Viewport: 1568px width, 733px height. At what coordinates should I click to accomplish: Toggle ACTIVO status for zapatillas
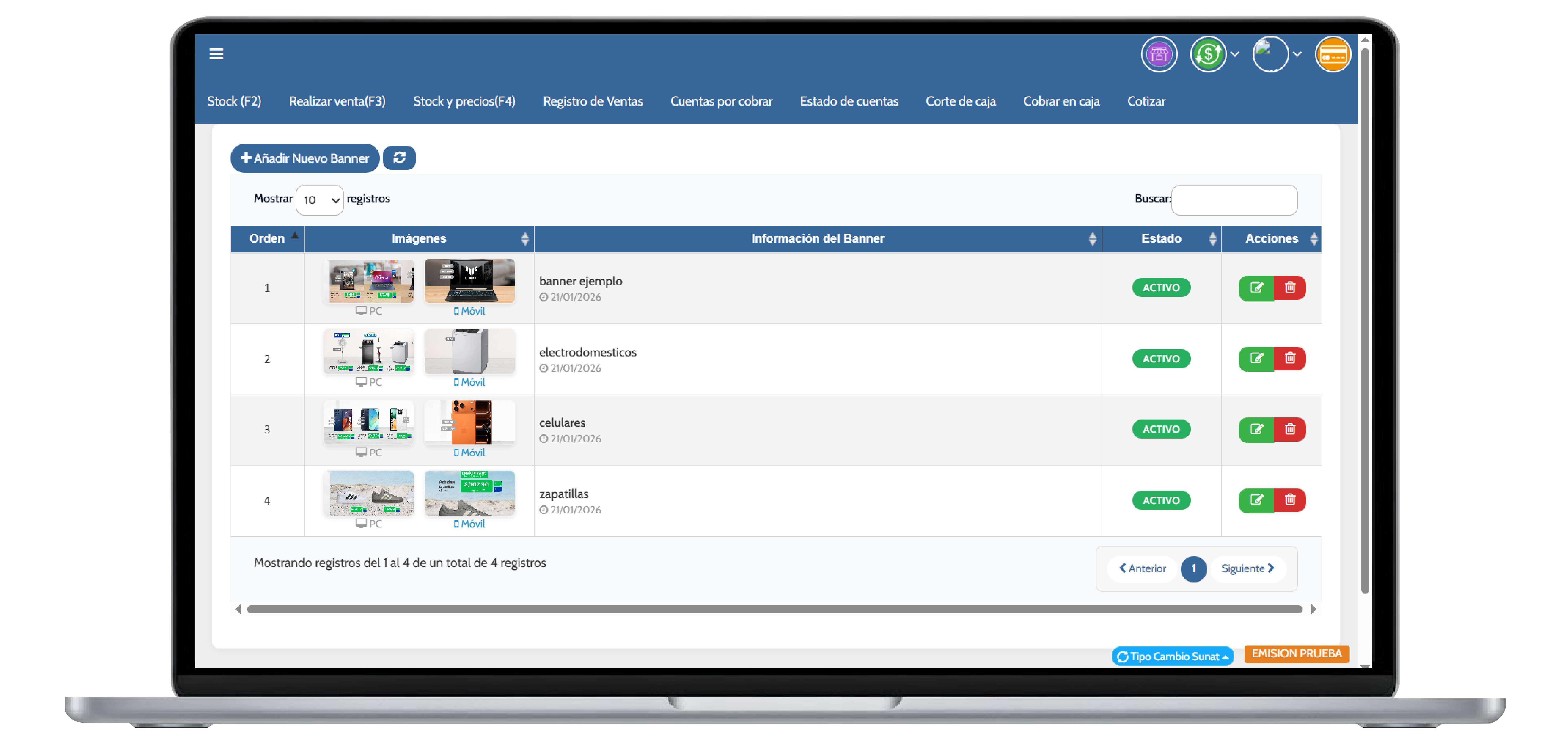[x=1161, y=500]
